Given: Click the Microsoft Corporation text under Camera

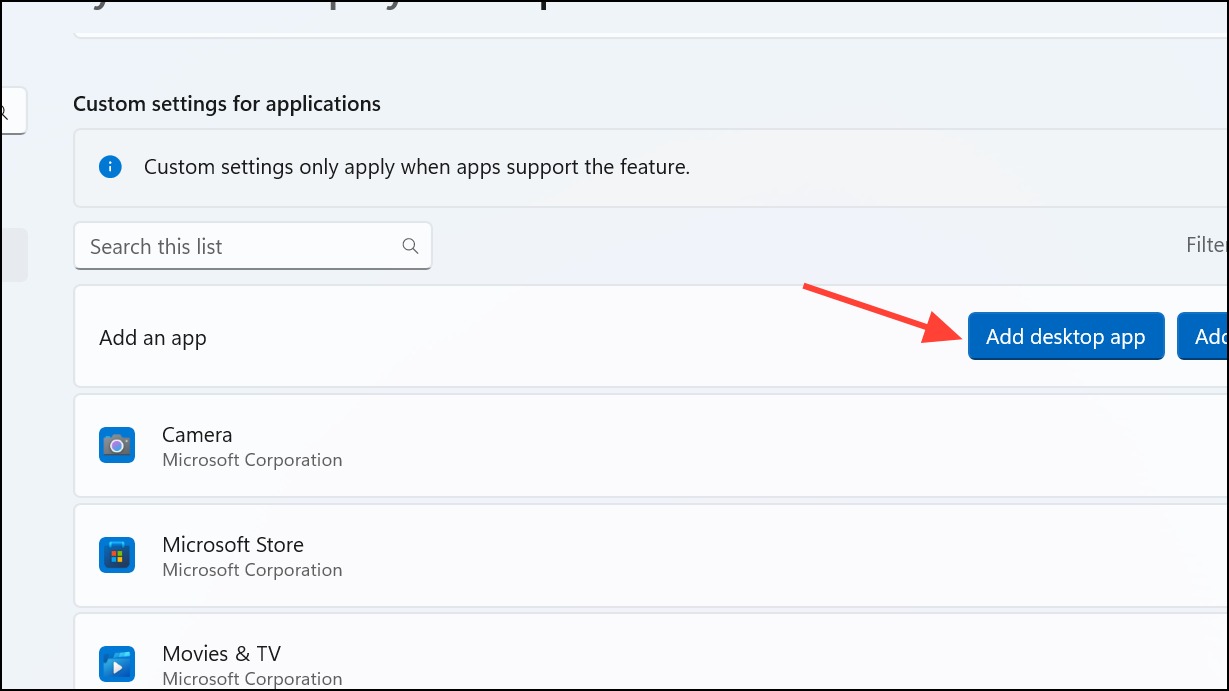Looking at the screenshot, I should [252, 460].
